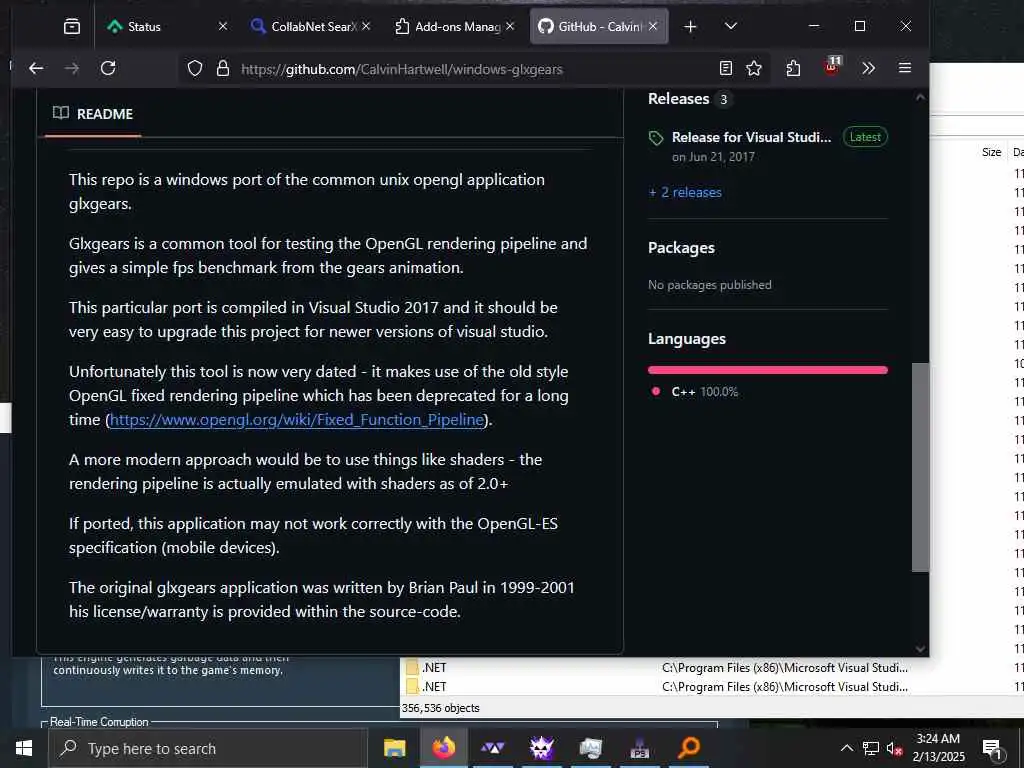Screen dimensions: 1024x768
Task: Close the GitHub tab
Action: (653, 26)
